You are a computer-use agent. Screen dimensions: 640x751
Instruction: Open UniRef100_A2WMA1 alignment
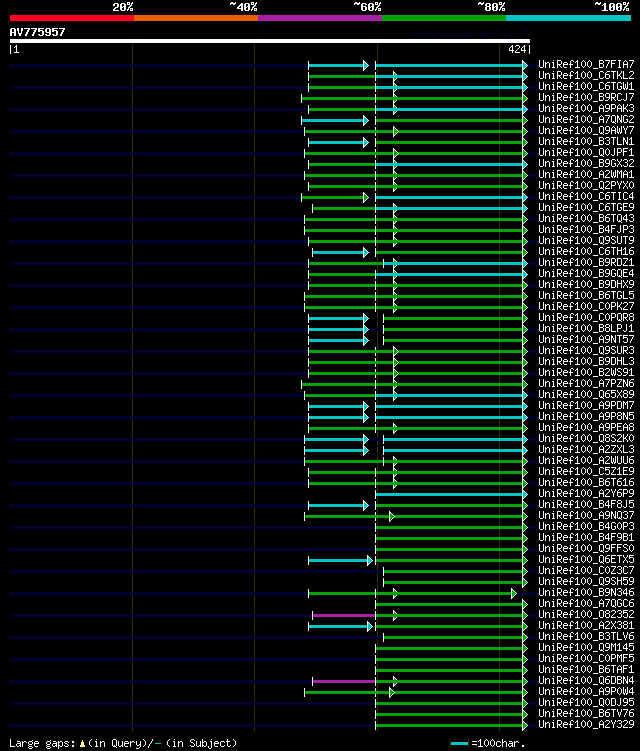[x=586, y=174]
